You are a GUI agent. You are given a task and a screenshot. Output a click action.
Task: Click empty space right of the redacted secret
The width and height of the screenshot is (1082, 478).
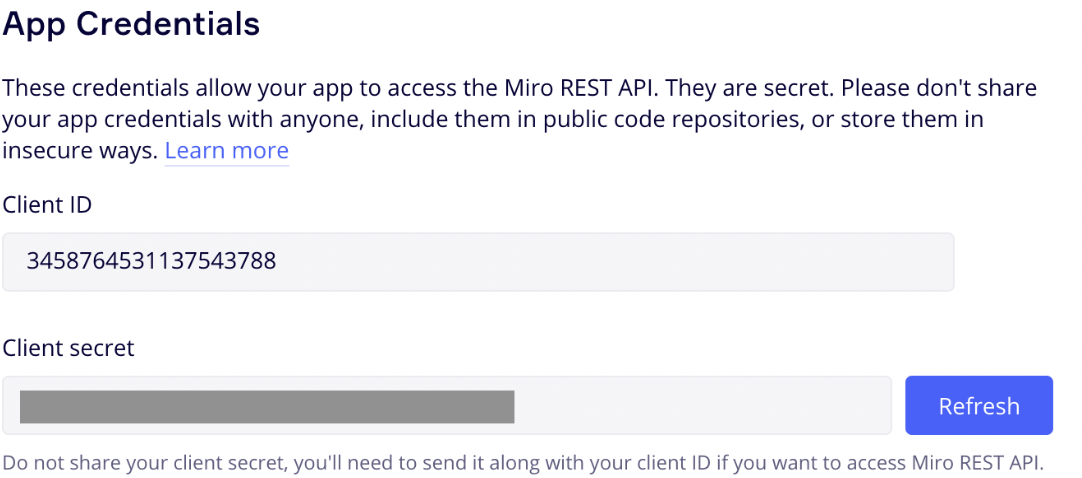tap(702, 406)
